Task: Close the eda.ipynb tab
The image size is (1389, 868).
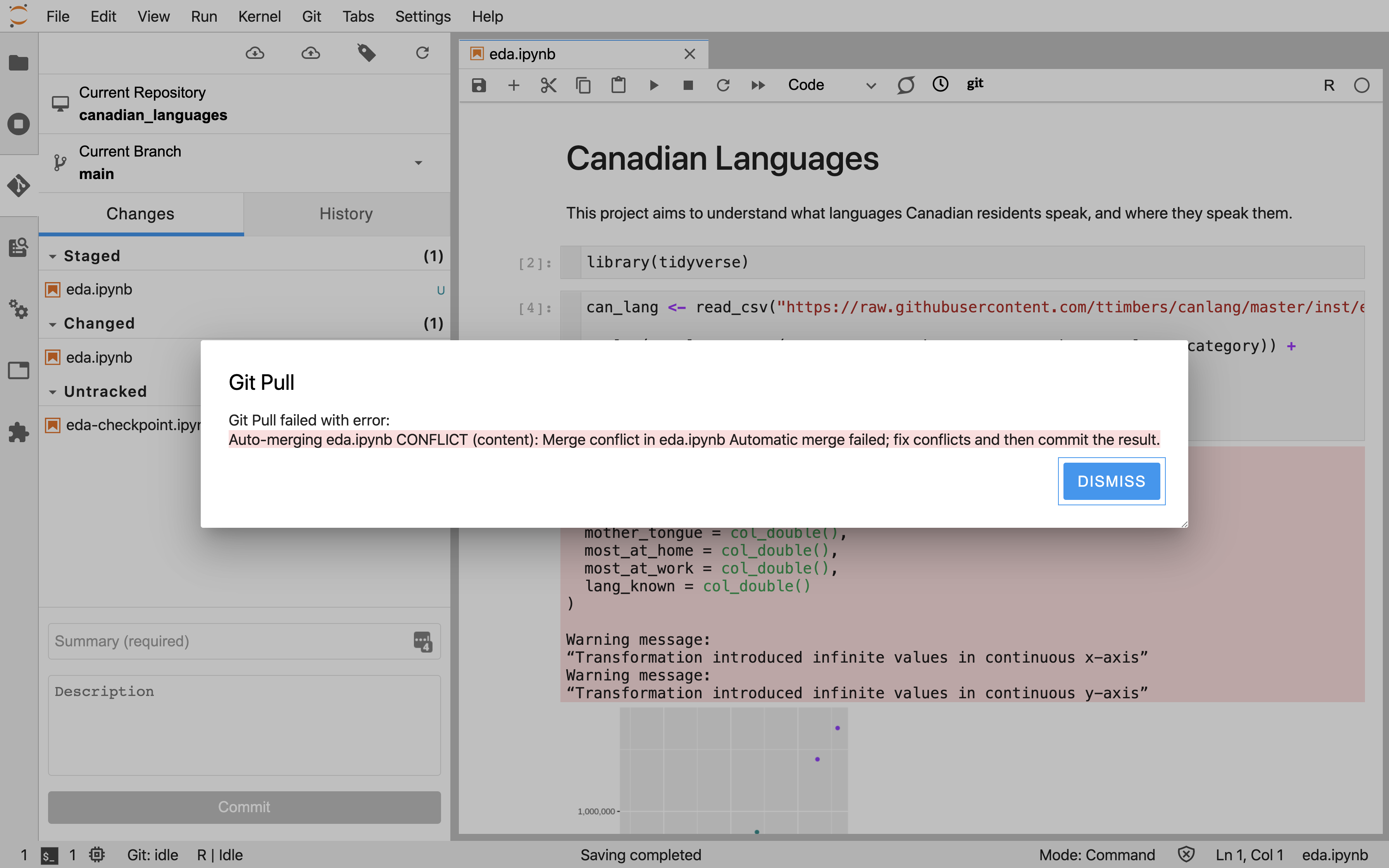Action: [x=689, y=54]
